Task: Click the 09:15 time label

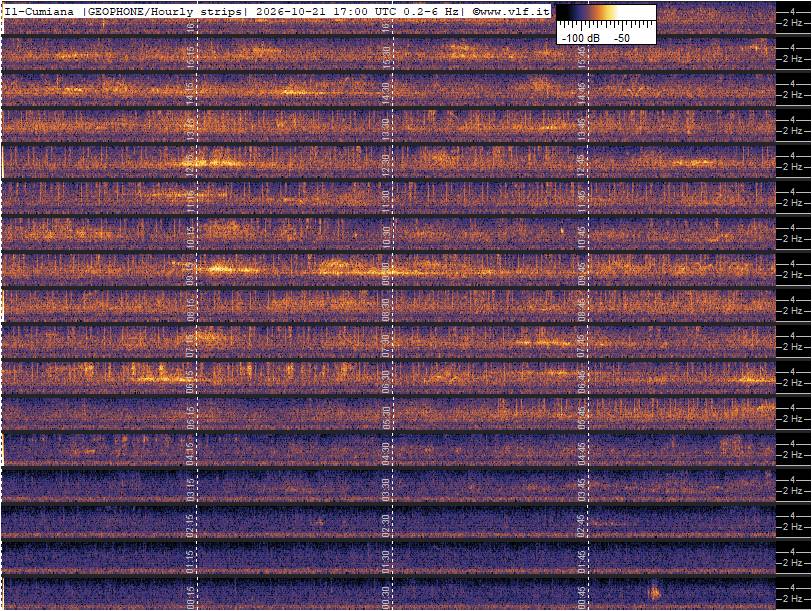Action: point(192,274)
